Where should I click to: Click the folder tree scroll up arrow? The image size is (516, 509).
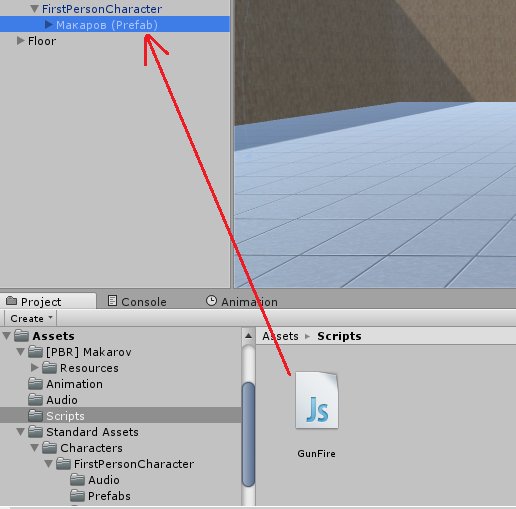coord(248,336)
